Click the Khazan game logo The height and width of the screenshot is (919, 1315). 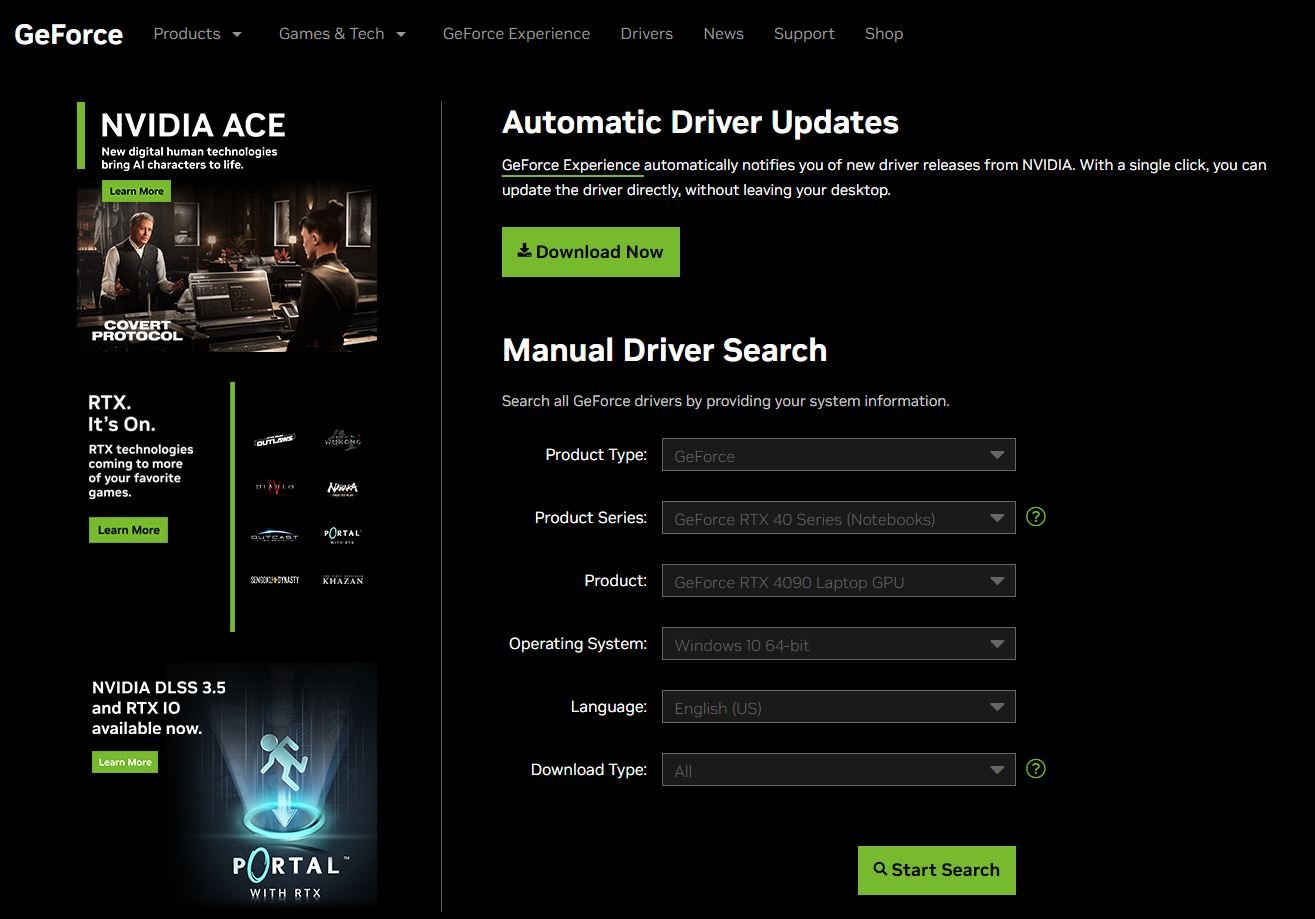342,580
